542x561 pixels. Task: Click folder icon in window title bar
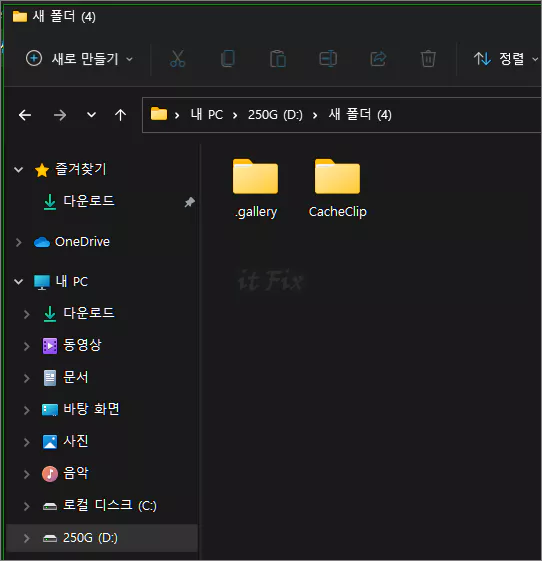click(20, 16)
